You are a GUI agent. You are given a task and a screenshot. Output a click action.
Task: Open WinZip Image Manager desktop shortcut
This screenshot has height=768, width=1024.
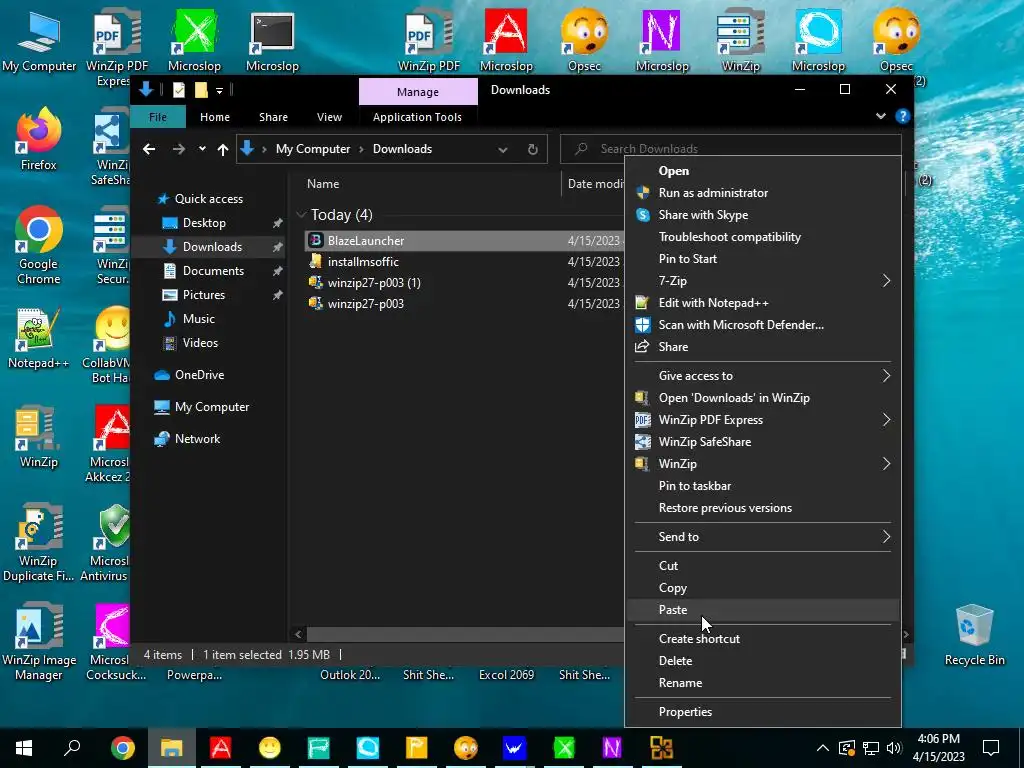39,641
